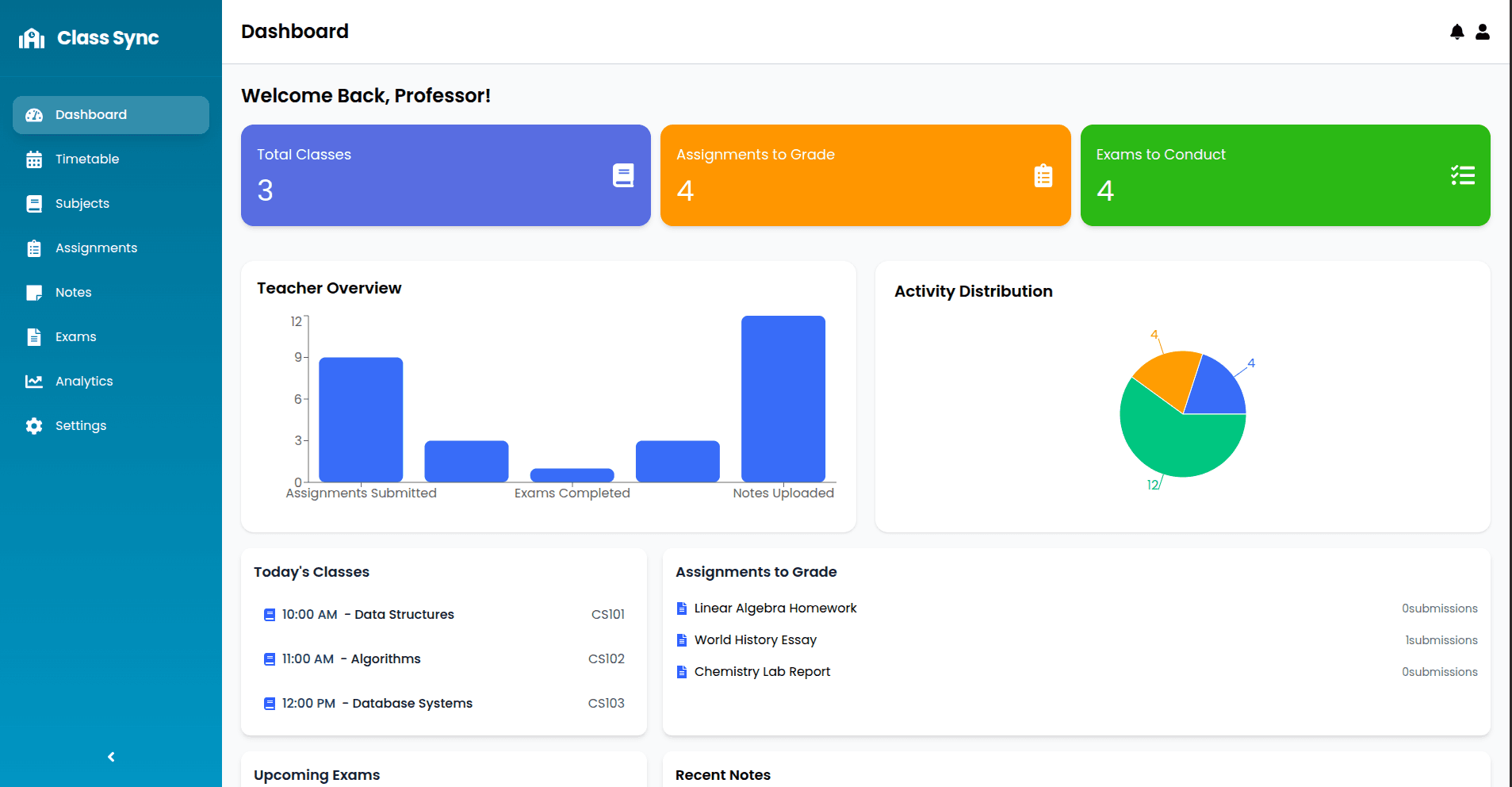Click the book icon on Total Classes card
Viewport: 1512px width, 787px height.
[623, 175]
